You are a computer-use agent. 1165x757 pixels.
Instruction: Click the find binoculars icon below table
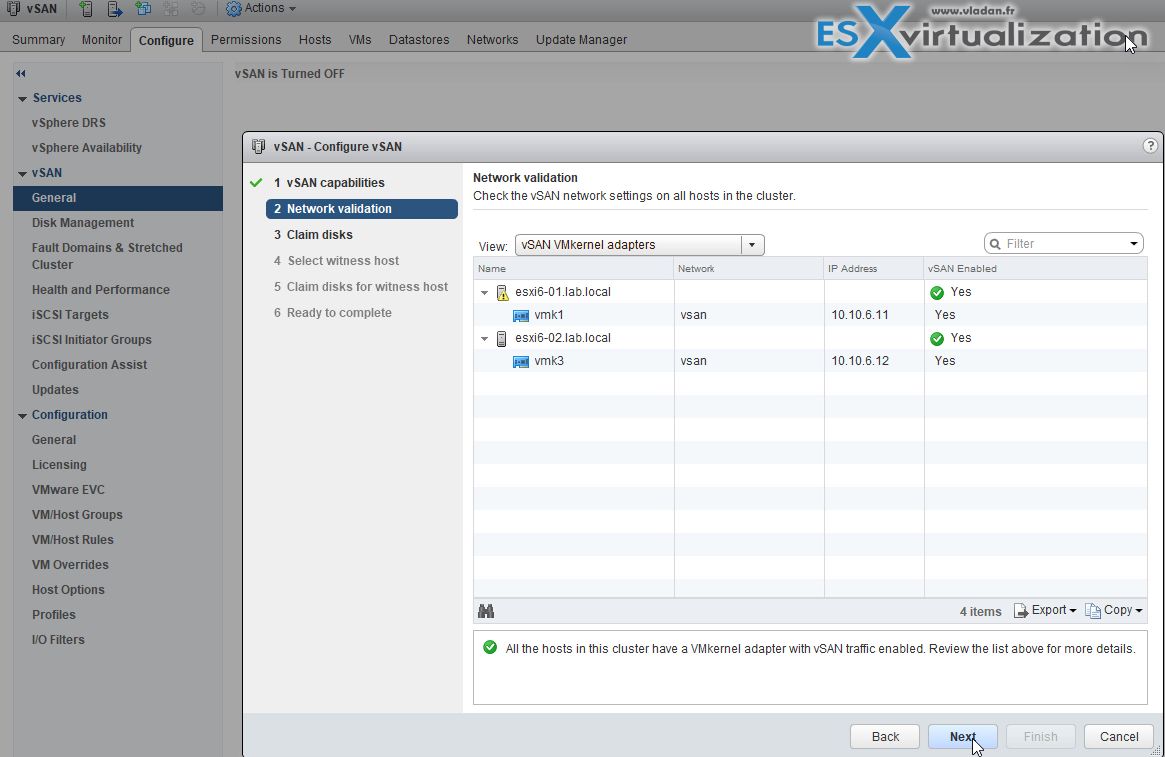[486, 611]
